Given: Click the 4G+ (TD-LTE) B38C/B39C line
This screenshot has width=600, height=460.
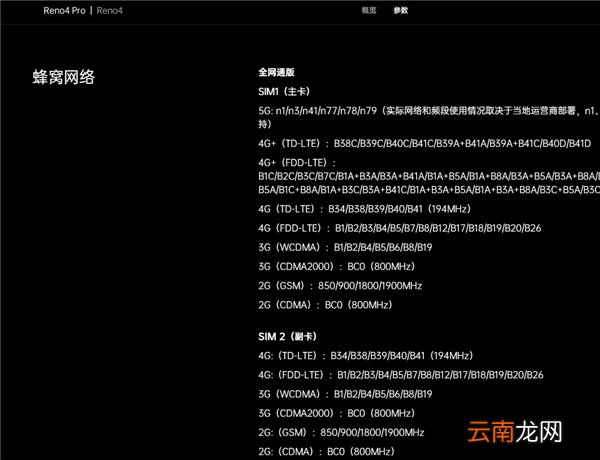Looking at the screenshot, I should (424, 144).
